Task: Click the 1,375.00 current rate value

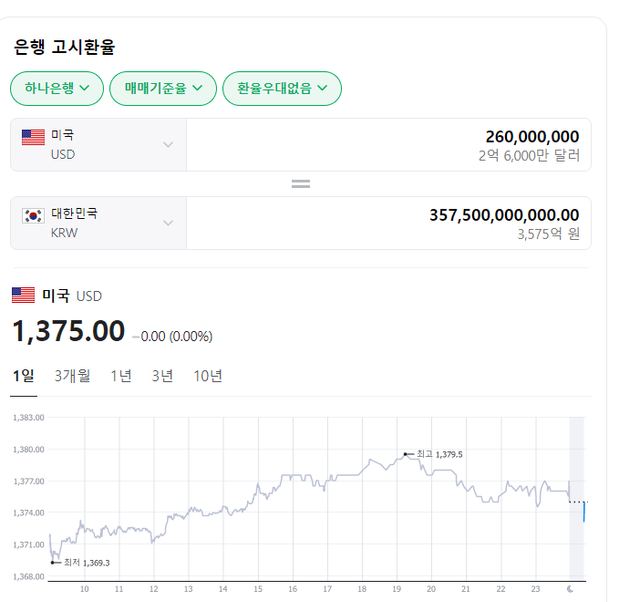Action: (68, 331)
